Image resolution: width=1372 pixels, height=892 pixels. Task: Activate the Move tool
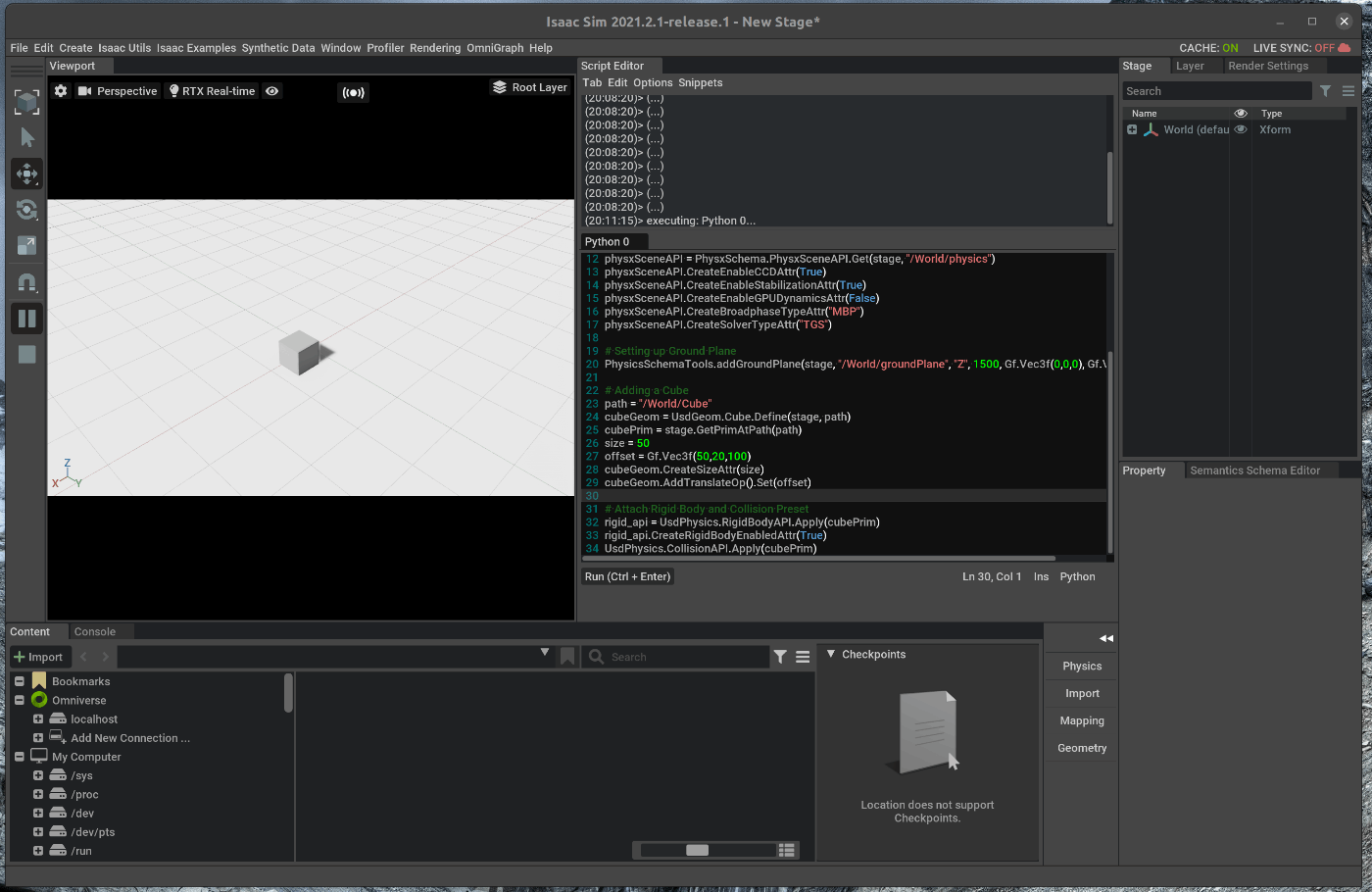tap(26, 173)
